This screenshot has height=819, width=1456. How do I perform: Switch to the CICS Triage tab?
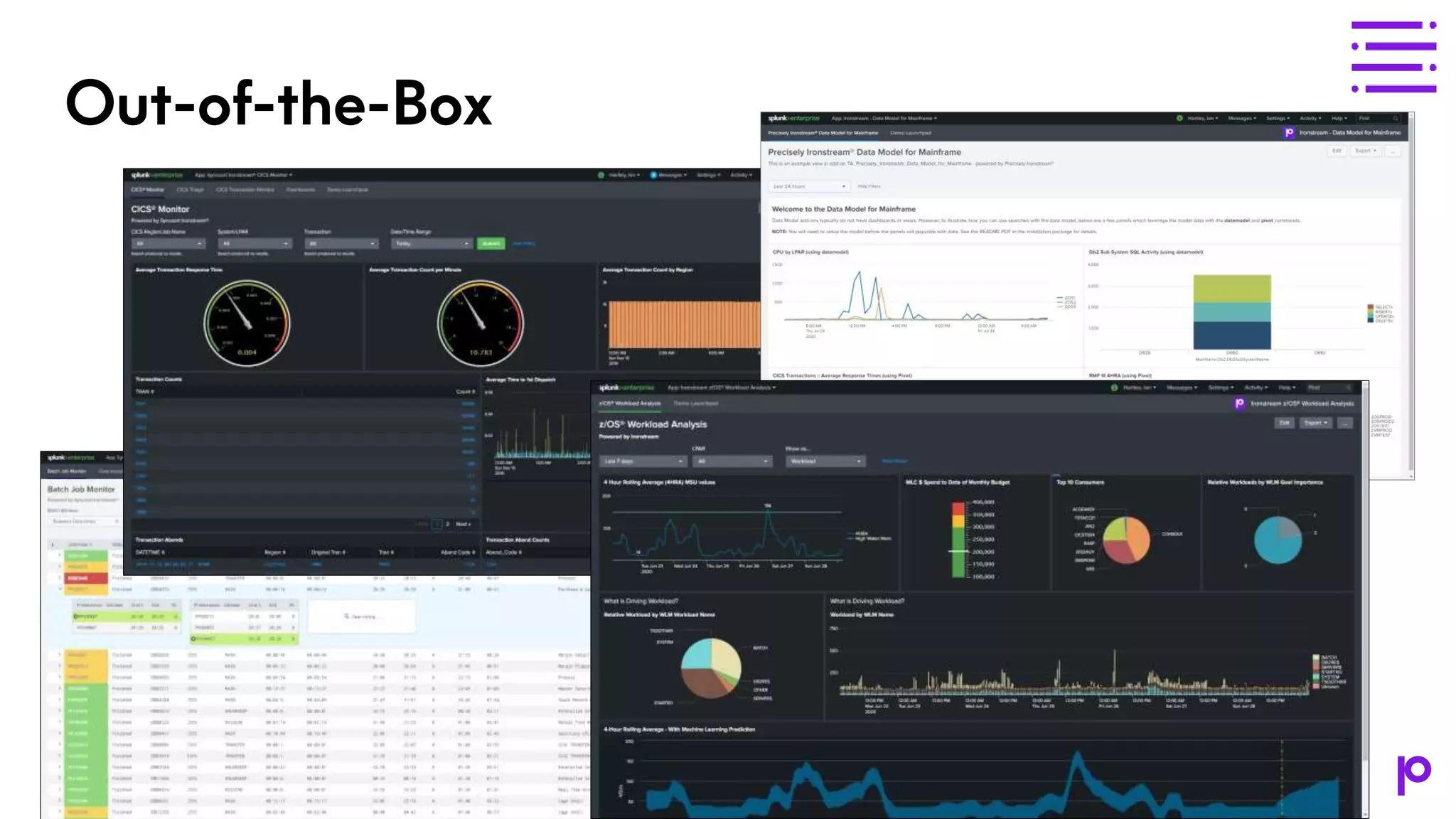[190, 190]
